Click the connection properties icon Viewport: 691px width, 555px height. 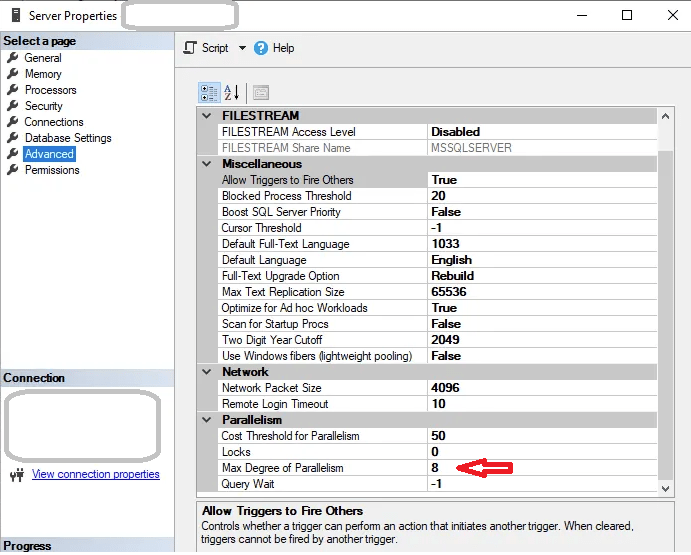click(x=17, y=474)
